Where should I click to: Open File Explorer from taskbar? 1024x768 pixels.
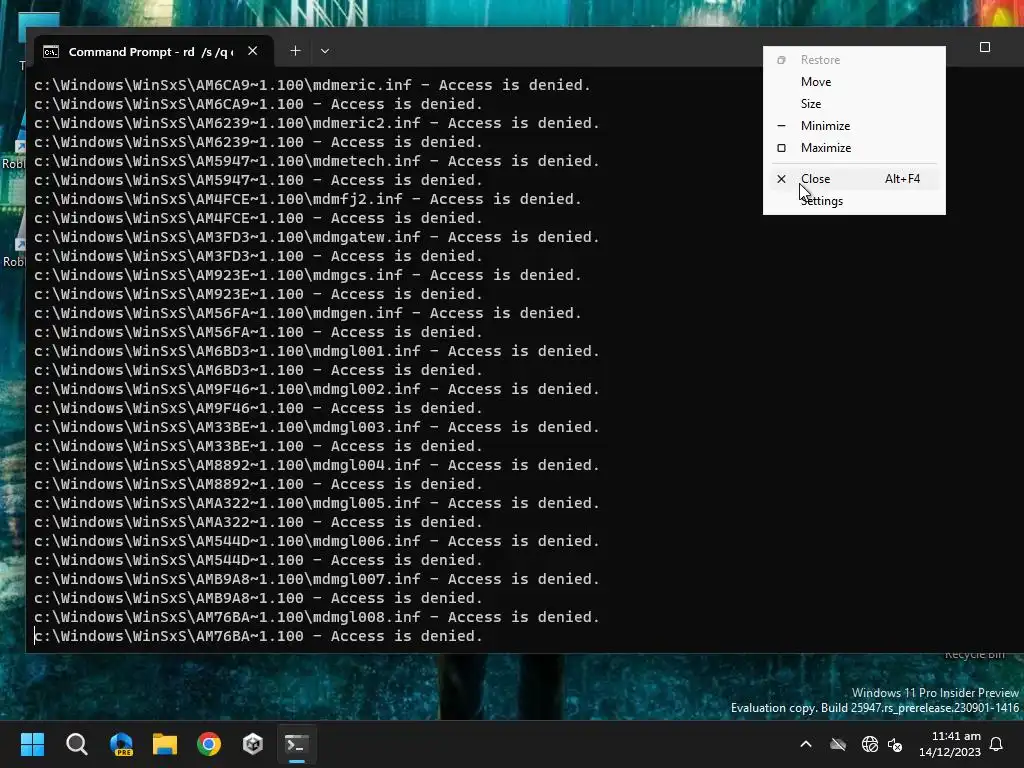(x=165, y=744)
